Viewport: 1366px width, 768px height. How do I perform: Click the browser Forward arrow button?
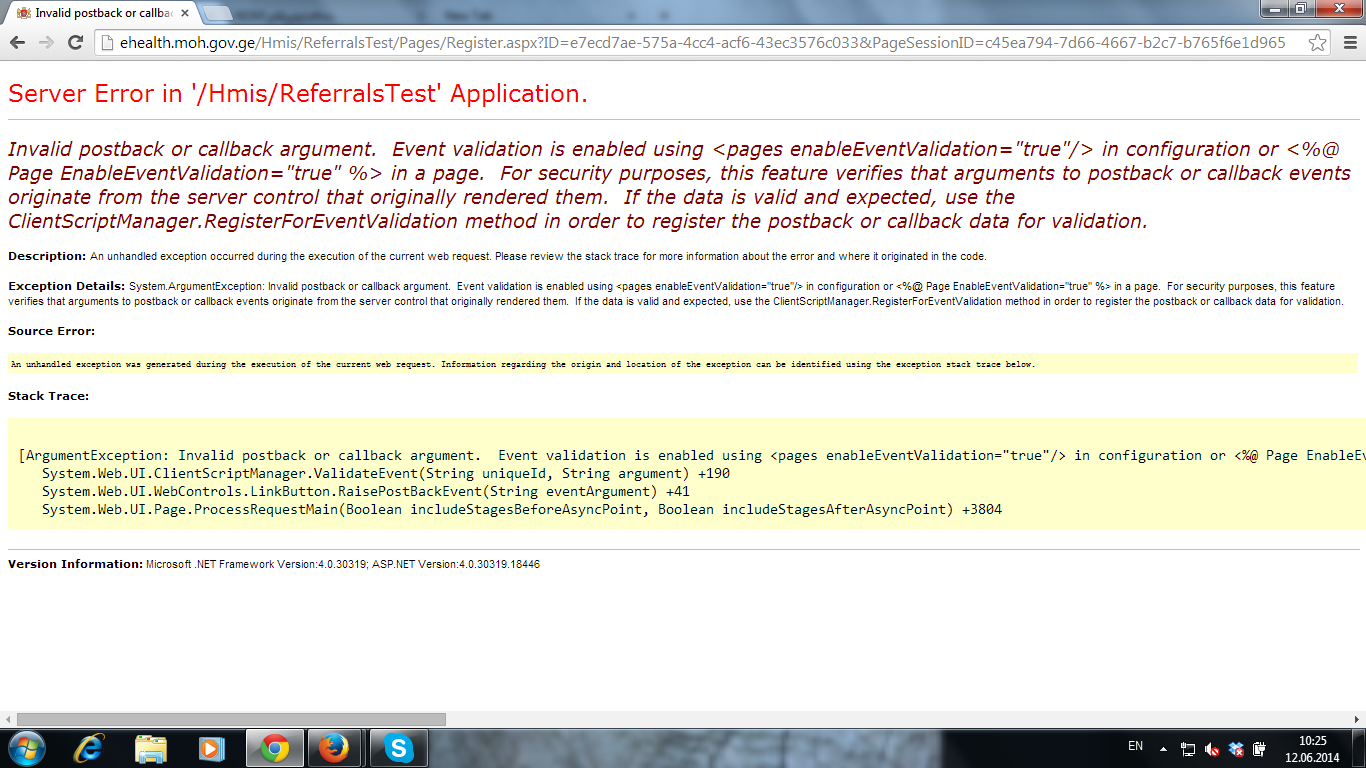[46, 42]
